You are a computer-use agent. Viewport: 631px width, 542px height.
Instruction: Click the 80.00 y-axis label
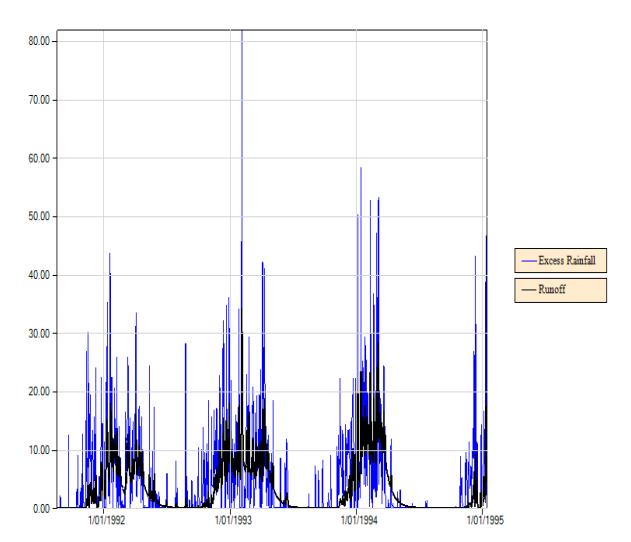pyautogui.click(x=39, y=41)
